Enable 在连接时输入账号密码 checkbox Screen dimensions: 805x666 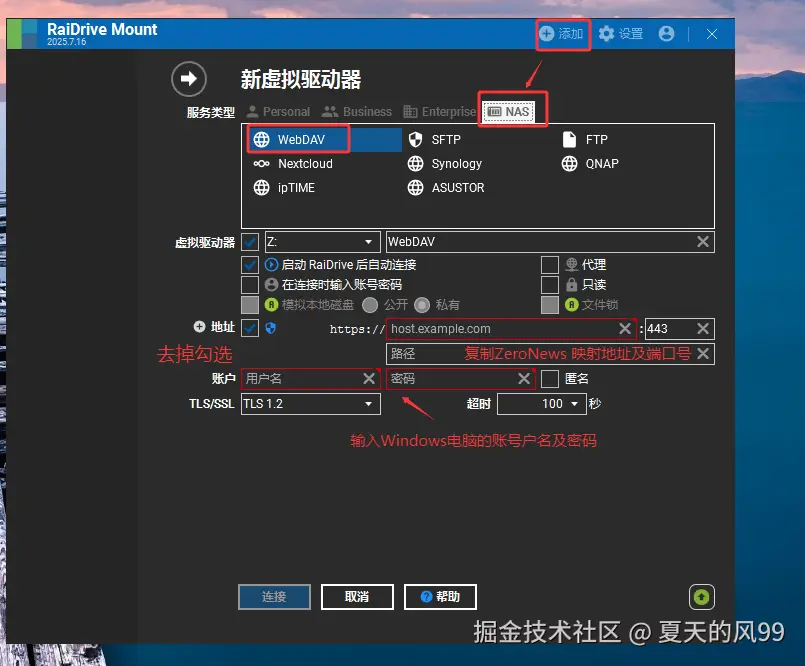[x=250, y=284]
